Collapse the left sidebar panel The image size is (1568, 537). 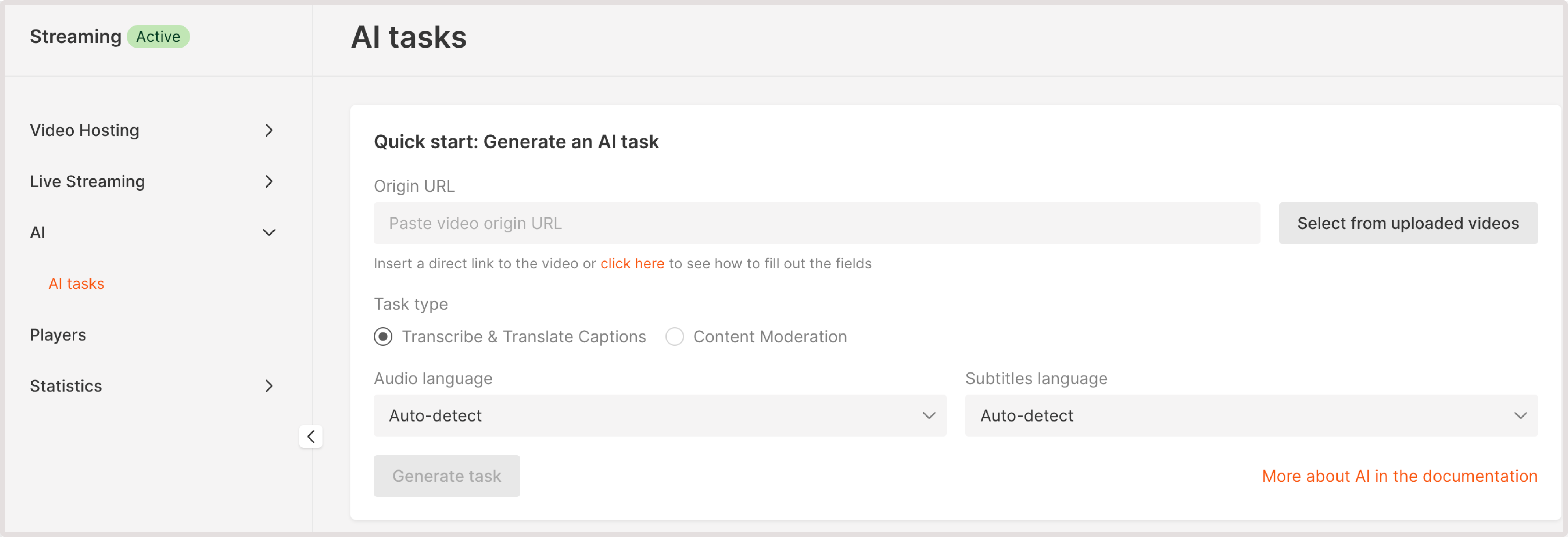click(x=311, y=437)
